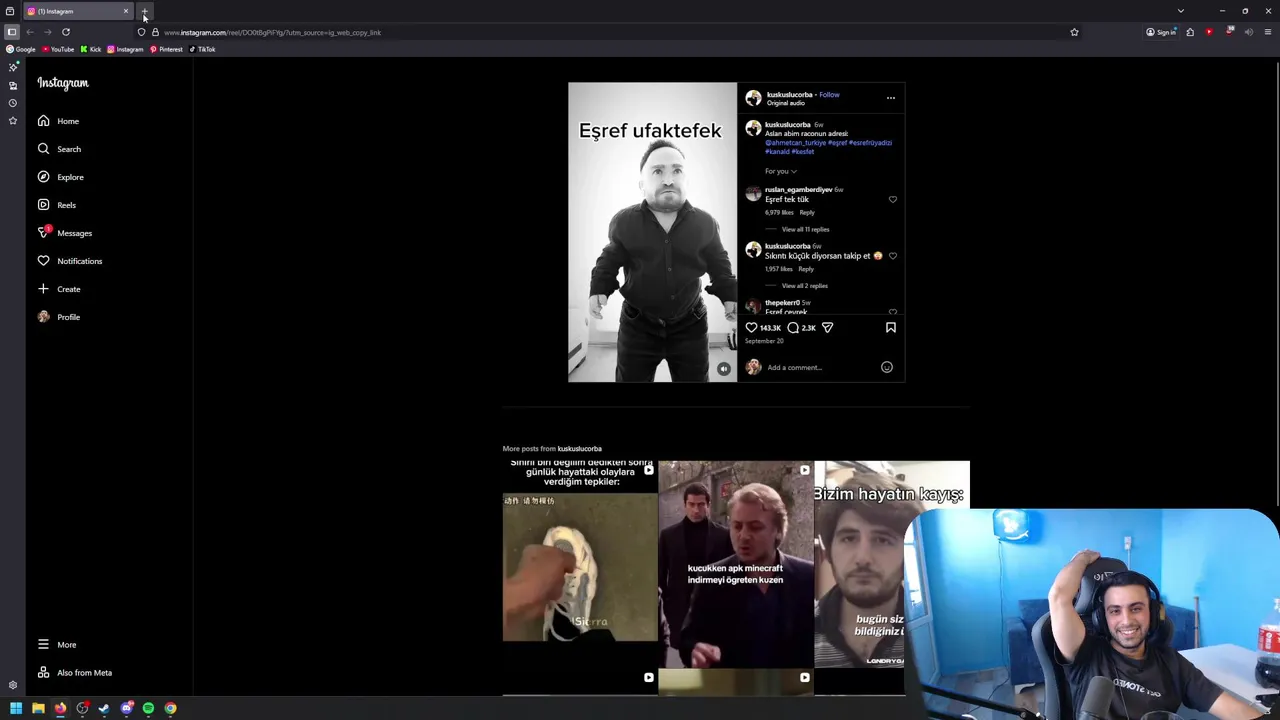Open the Explore page
Viewport: 1280px width, 720px height.
60,177
